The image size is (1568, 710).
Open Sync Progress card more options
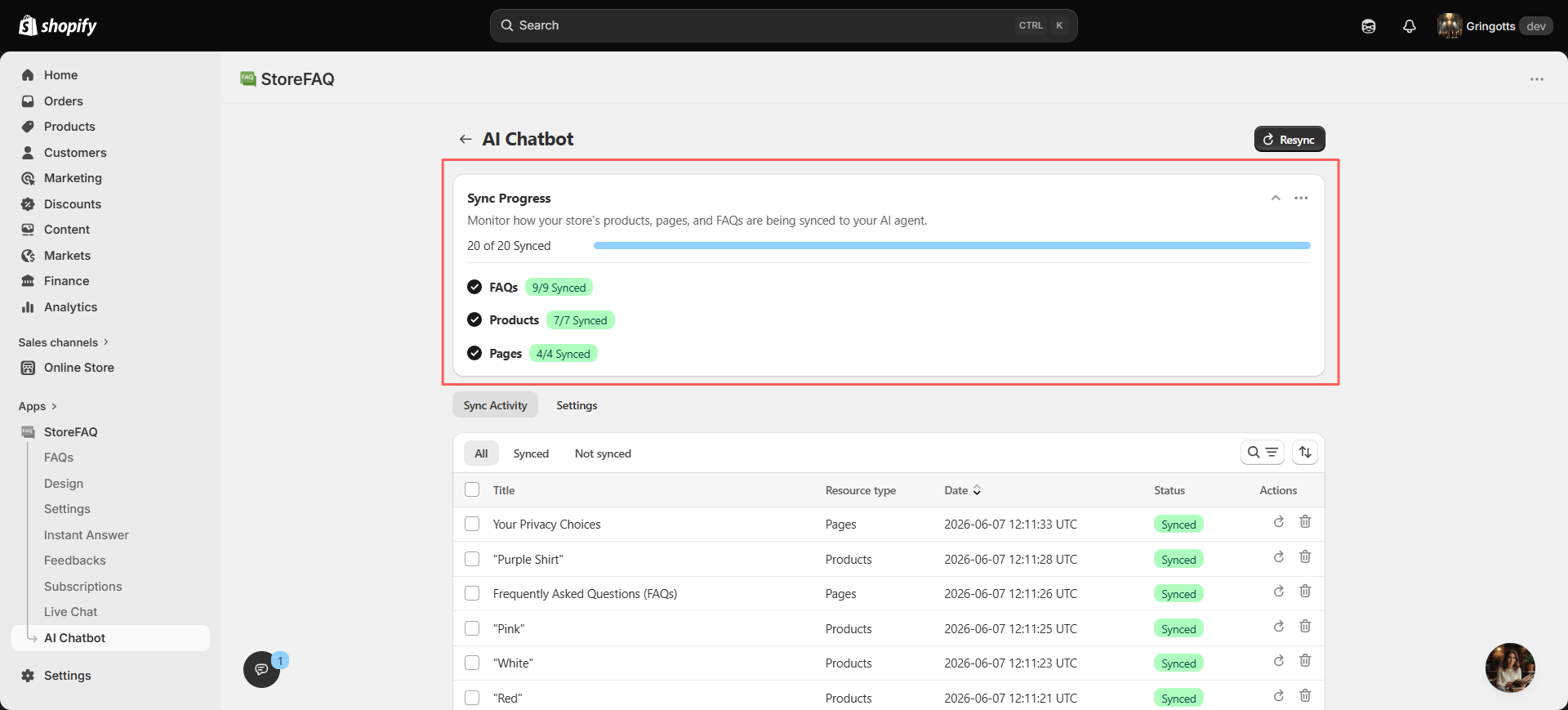[x=1301, y=198]
